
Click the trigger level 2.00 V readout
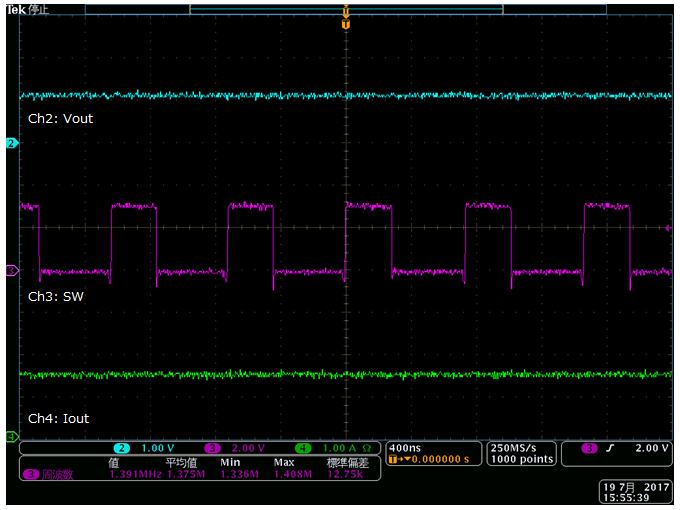652,448
